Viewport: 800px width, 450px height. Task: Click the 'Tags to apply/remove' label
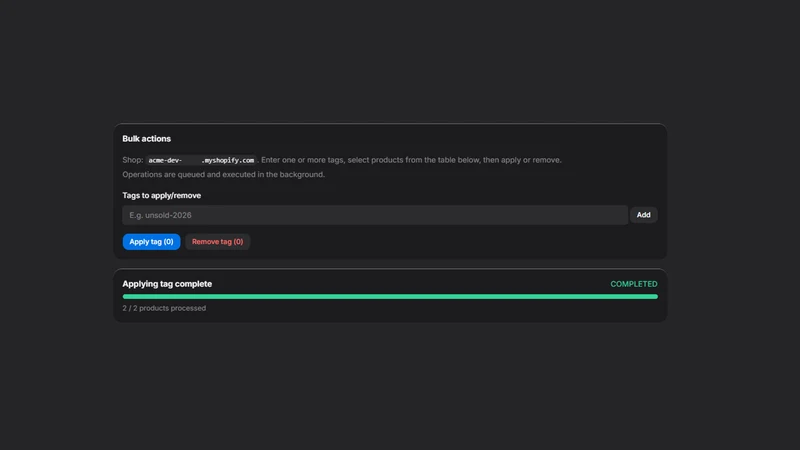pyautogui.click(x=161, y=195)
